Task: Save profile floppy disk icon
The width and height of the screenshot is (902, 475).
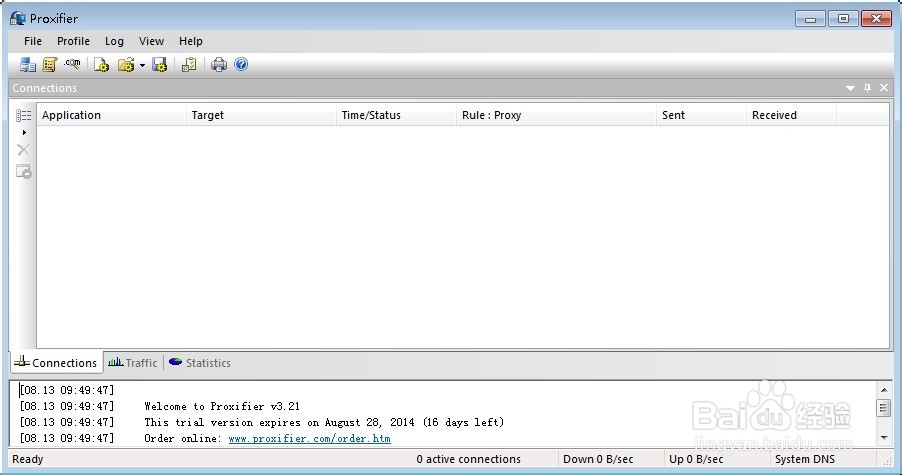Action: 159,64
